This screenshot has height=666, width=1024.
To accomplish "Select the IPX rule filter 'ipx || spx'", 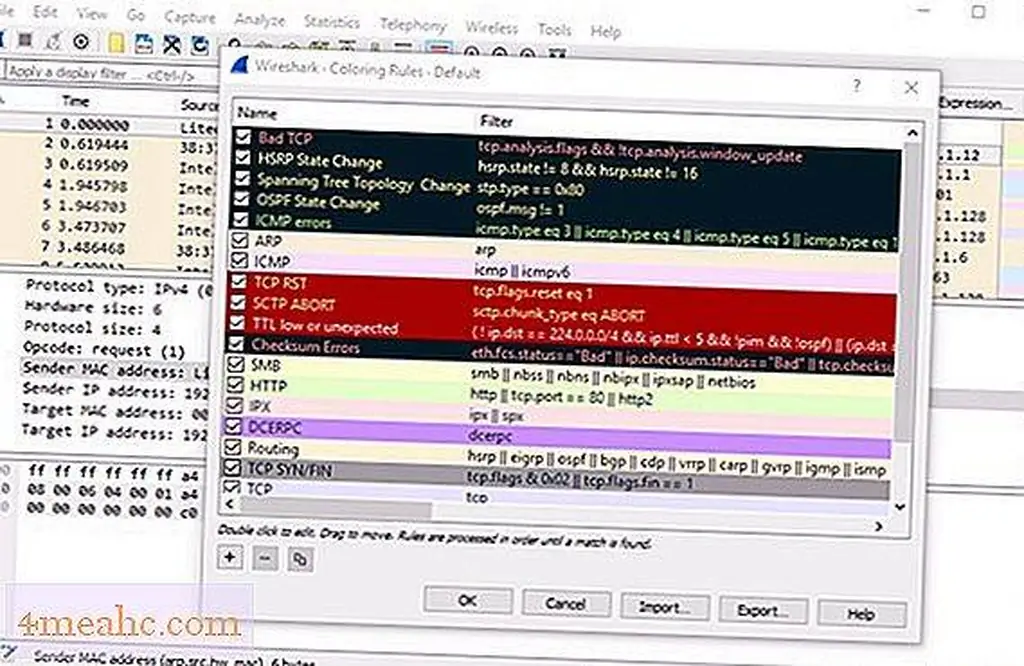I will (x=496, y=415).
